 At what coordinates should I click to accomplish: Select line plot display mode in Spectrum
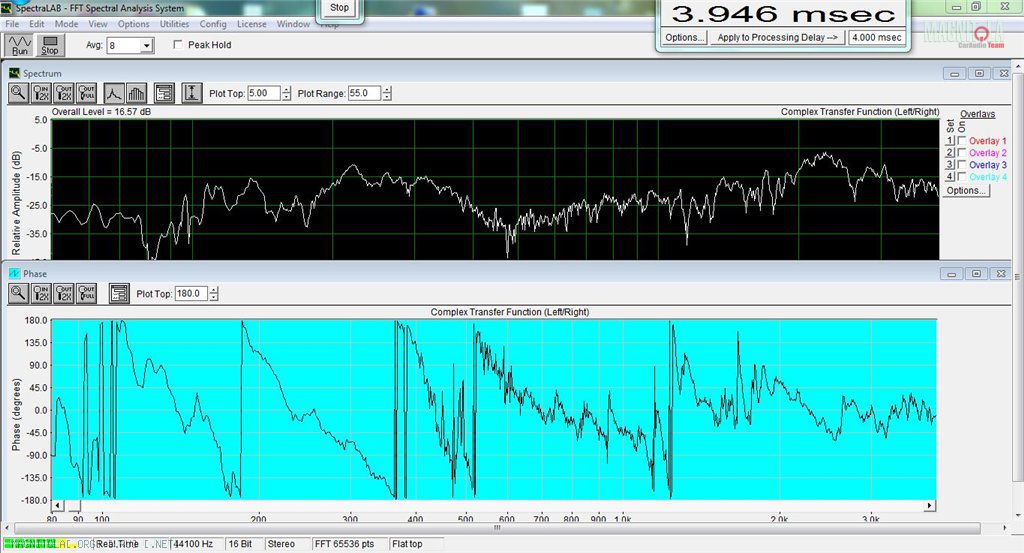[114, 93]
